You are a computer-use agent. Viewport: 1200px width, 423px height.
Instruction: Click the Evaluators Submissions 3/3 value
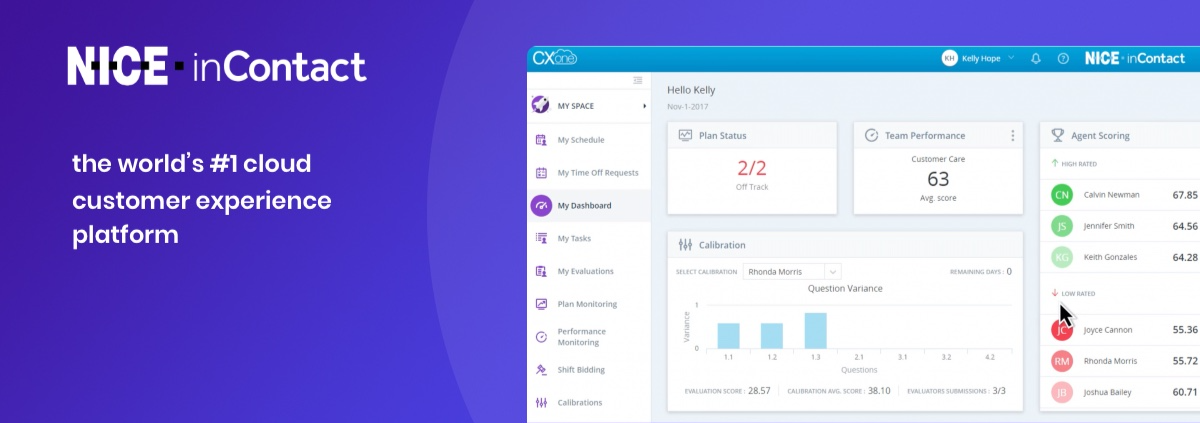pos(999,391)
